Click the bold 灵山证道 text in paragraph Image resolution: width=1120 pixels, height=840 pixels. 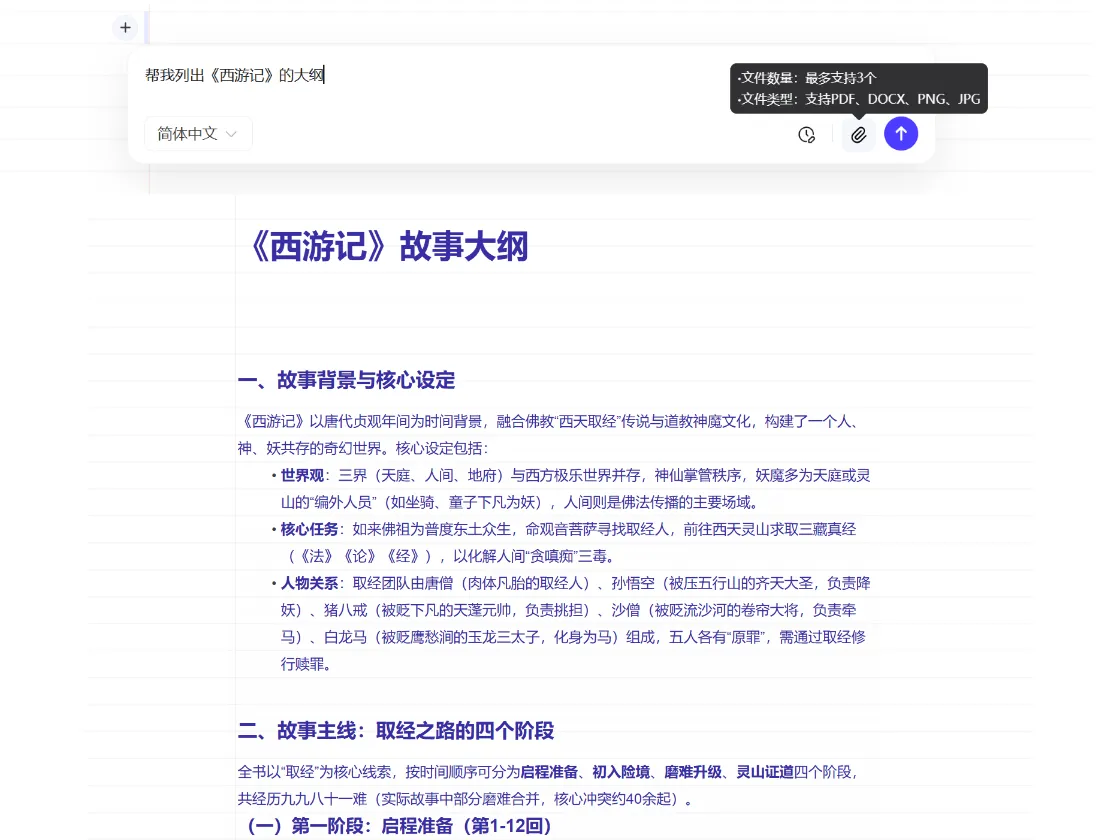coord(765,772)
